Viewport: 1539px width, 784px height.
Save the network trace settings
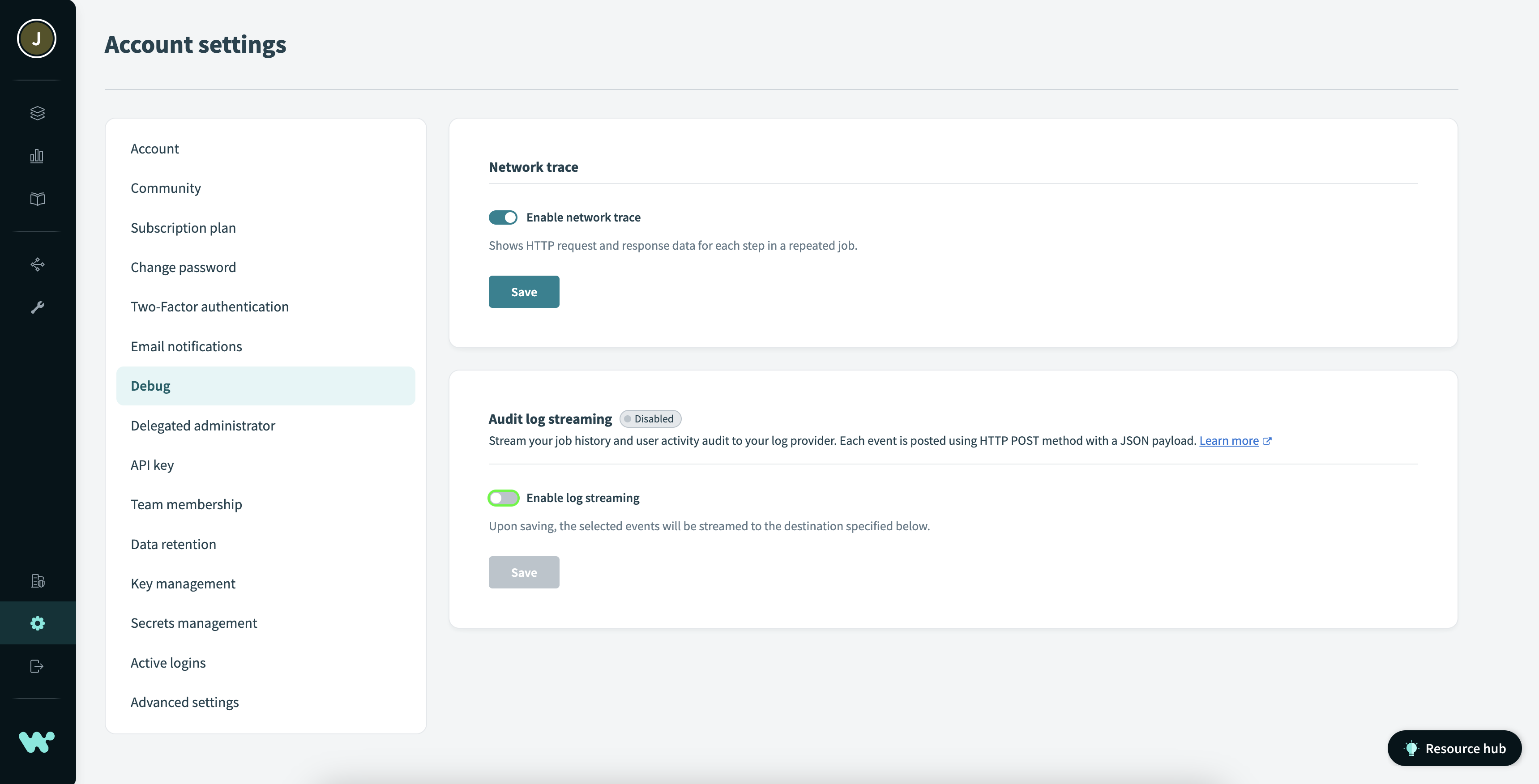(x=524, y=291)
